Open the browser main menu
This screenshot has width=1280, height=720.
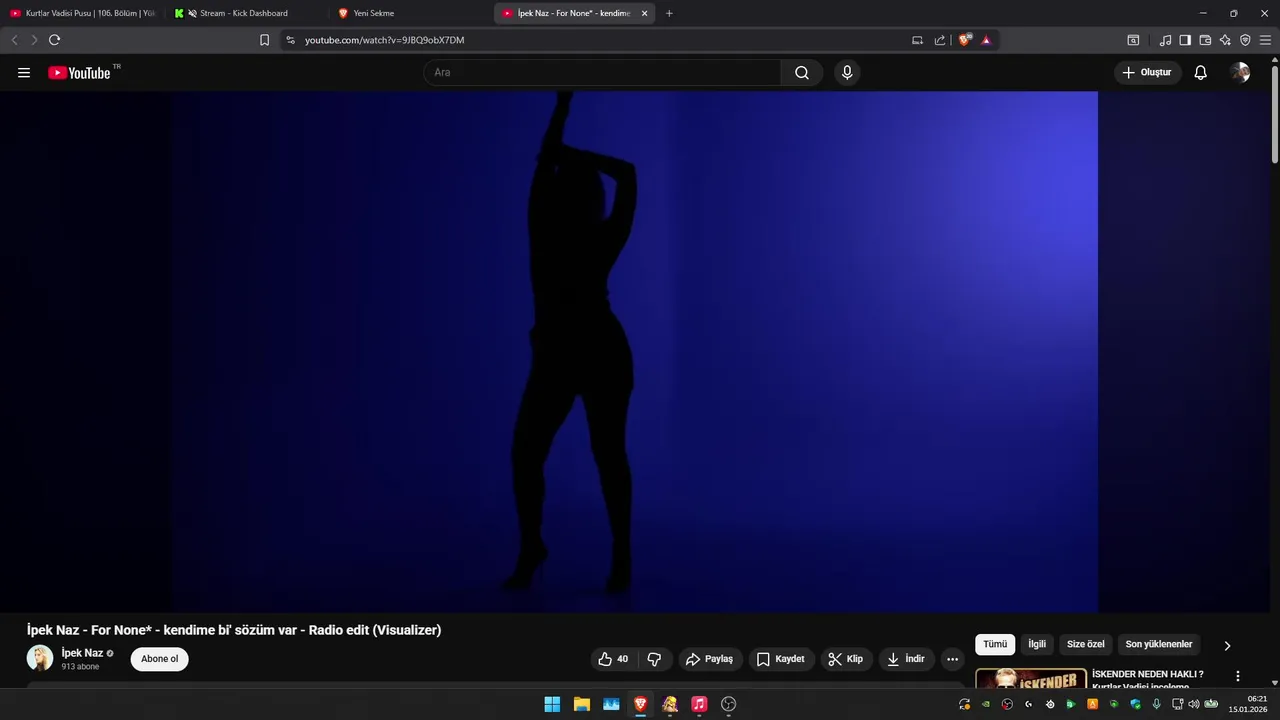click(x=1265, y=40)
